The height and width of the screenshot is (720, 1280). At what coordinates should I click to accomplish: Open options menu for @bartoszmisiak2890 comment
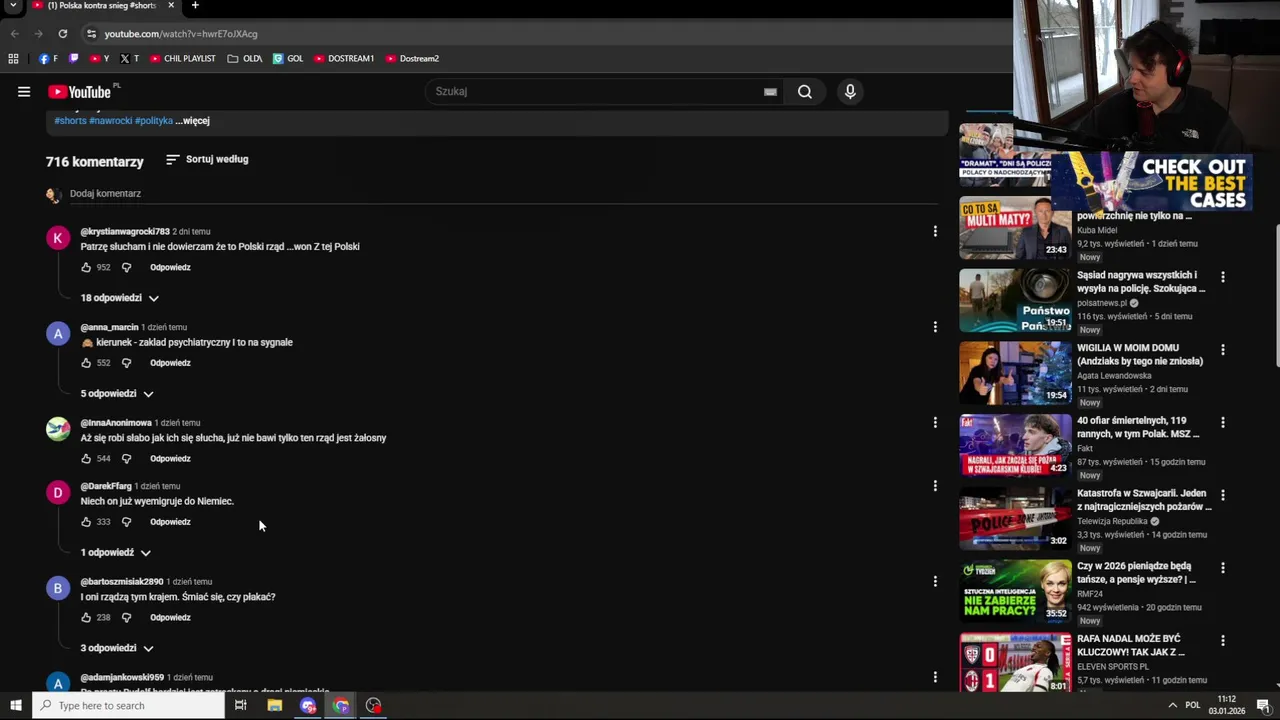[x=935, y=581]
